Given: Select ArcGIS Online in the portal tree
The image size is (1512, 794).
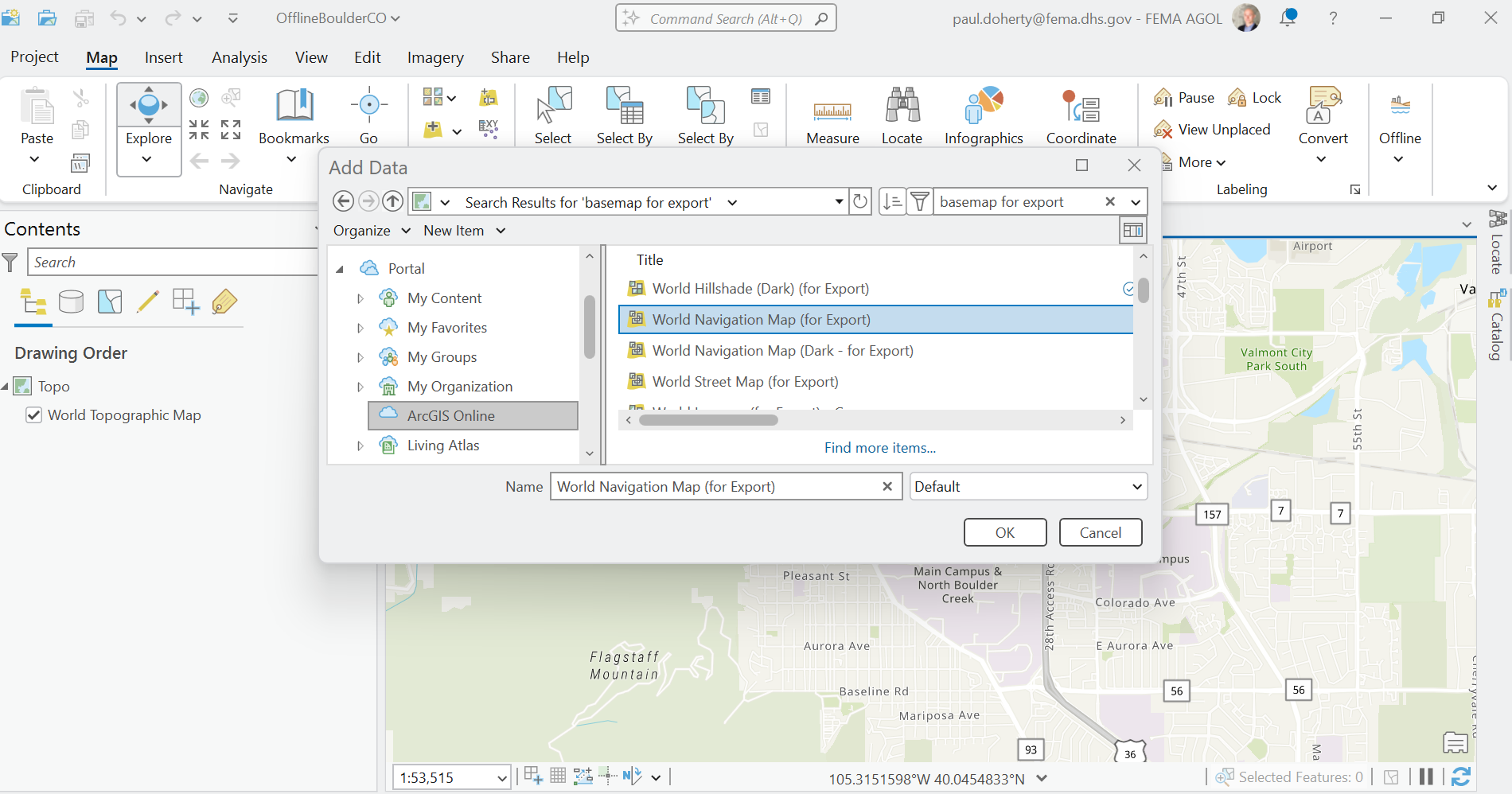Looking at the screenshot, I should coord(473,415).
